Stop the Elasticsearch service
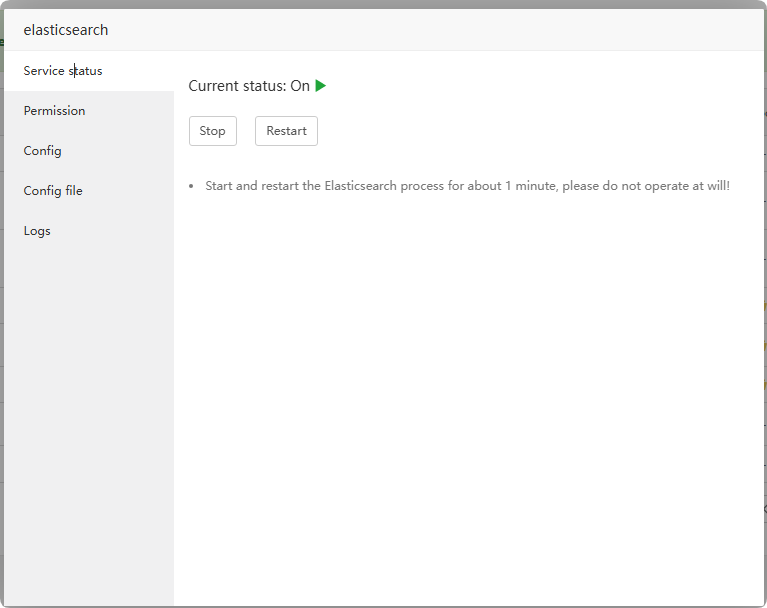767x608 pixels. (213, 131)
